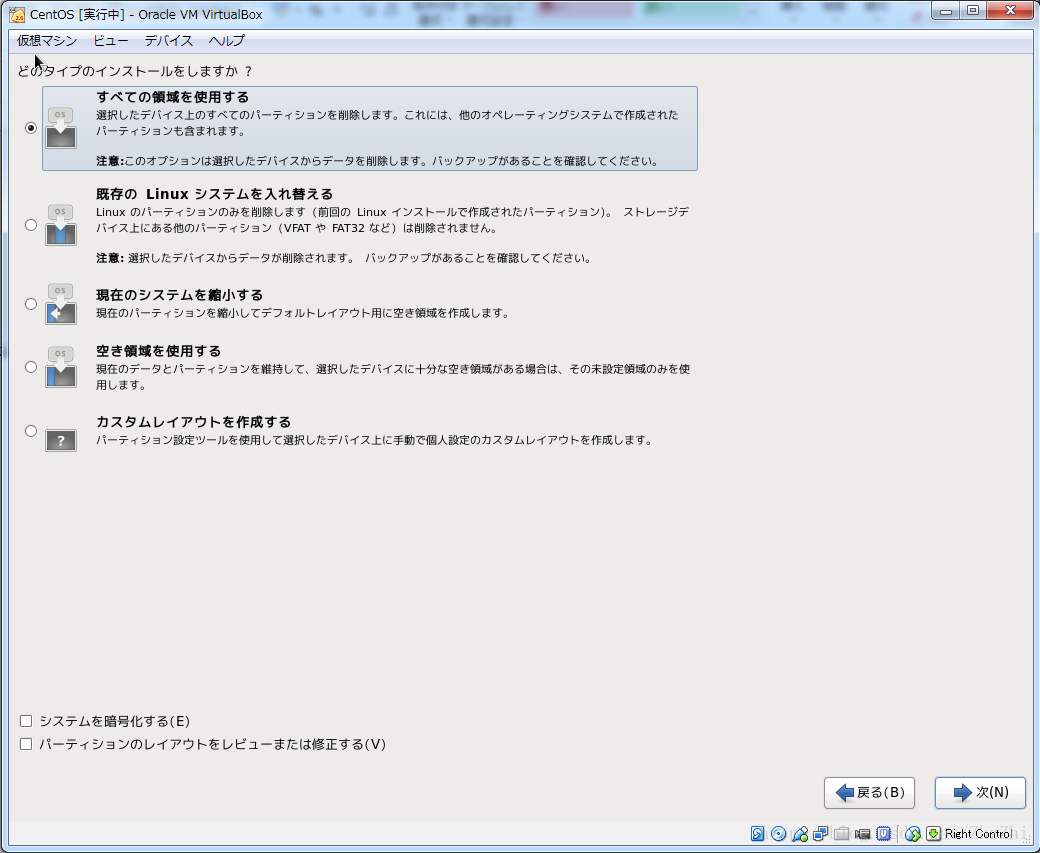Screen dimensions: 1040x853
Task: Click the '空き領域を使用する' heading
Action: (159, 352)
